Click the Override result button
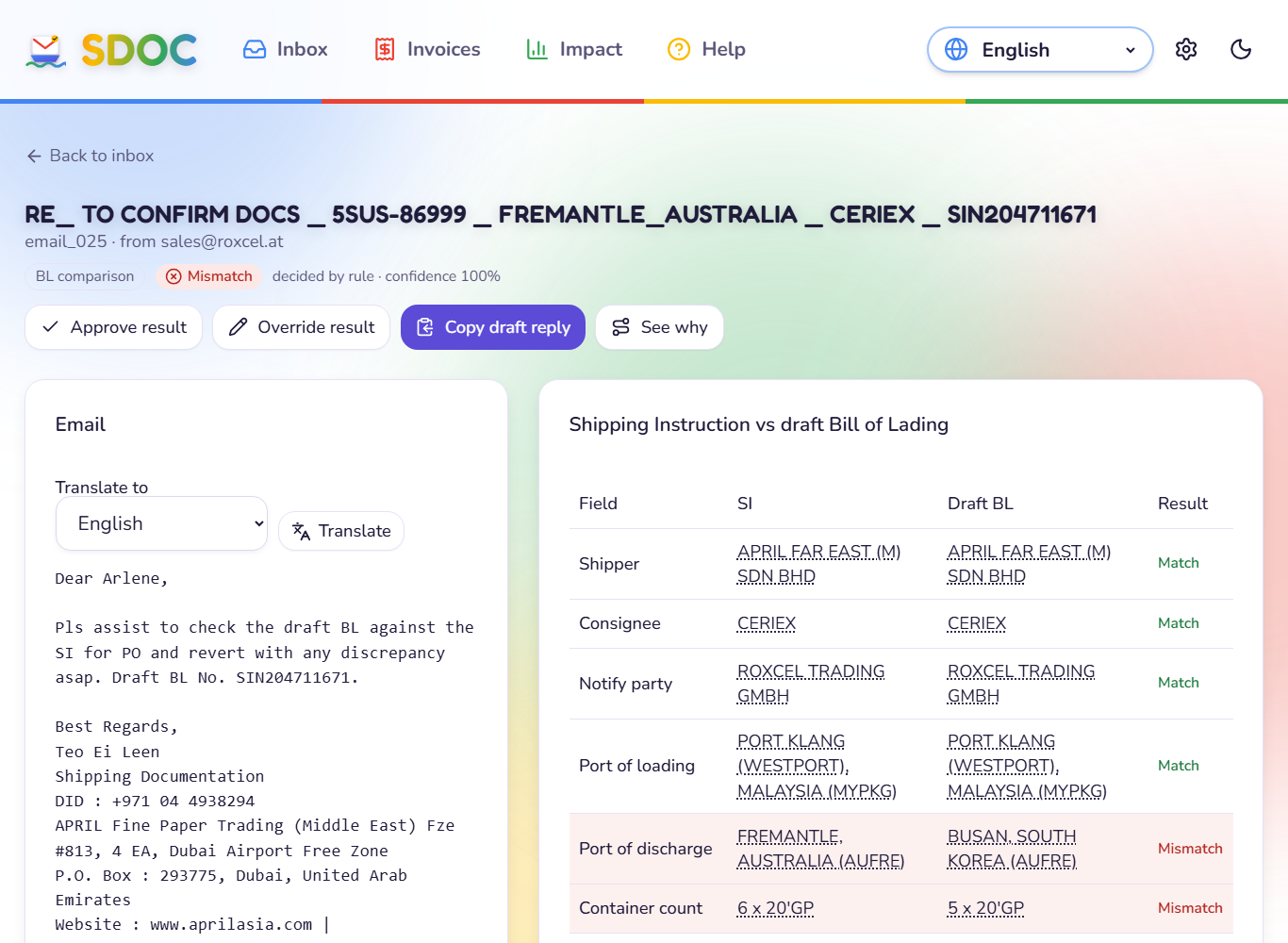The height and width of the screenshot is (943, 1288). tap(301, 327)
